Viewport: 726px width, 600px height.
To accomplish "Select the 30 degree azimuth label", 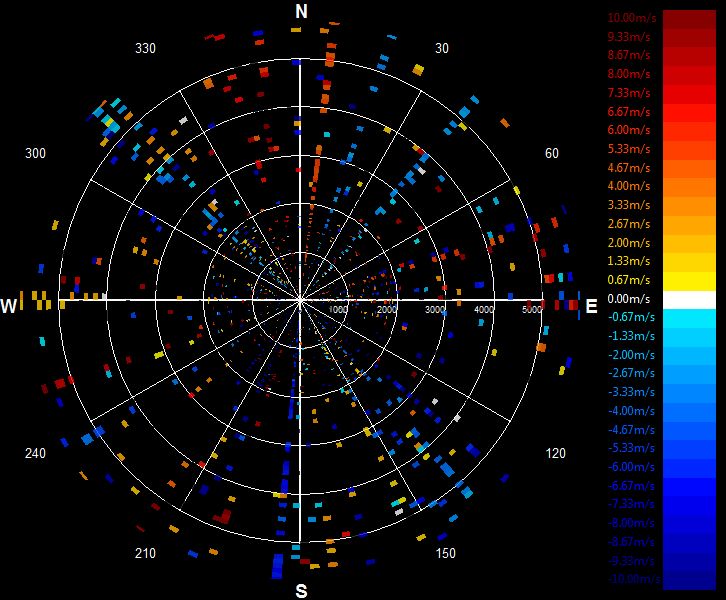I will pyautogui.click(x=442, y=48).
